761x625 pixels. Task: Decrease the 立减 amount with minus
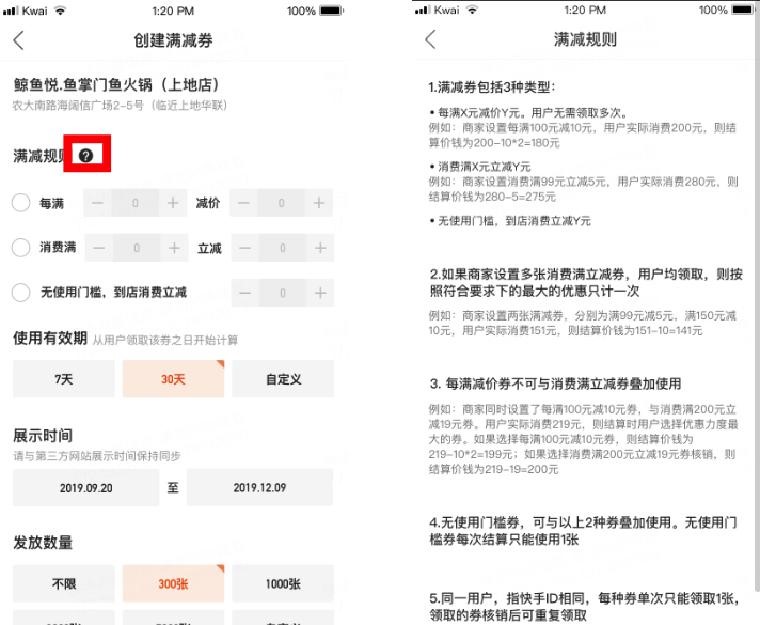click(x=245, y=248)
